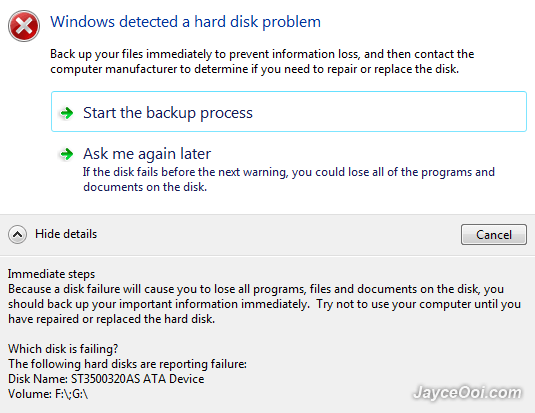Start the backup process
Image resolution: width=535 pixels, height=413 pixels.
(x=289, y=111)
